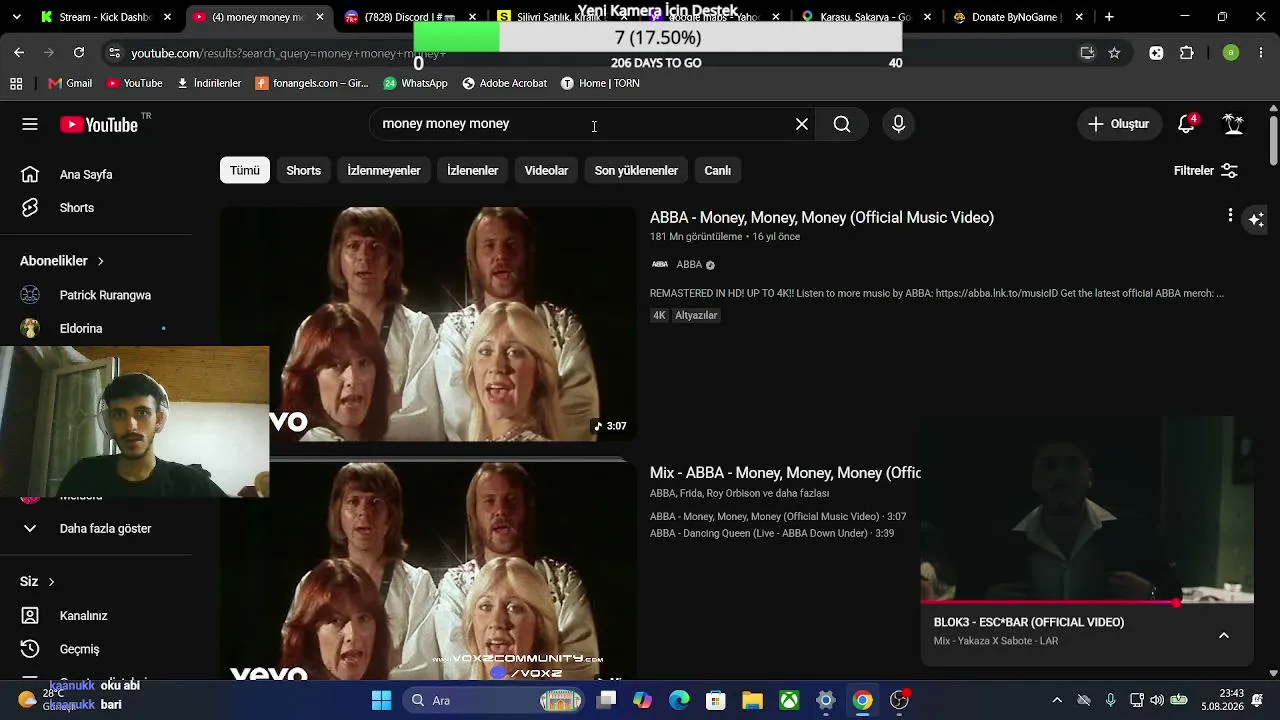Select the Tümü filter chip

pyautogui.click(x=245, y=170)
